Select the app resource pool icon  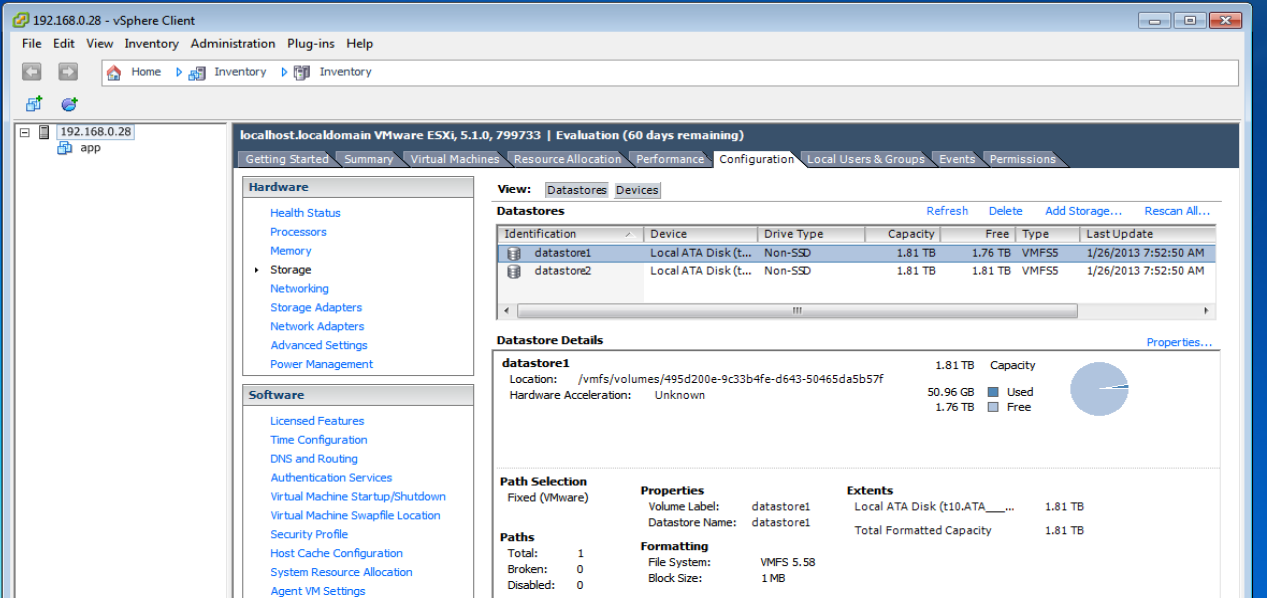tap(65, 148)
